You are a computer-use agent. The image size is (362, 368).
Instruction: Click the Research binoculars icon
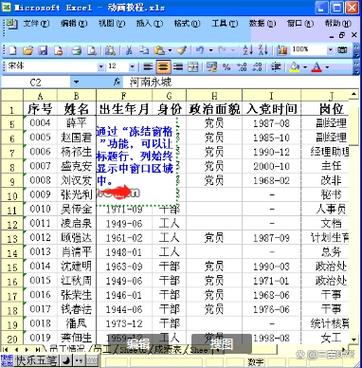110,50
